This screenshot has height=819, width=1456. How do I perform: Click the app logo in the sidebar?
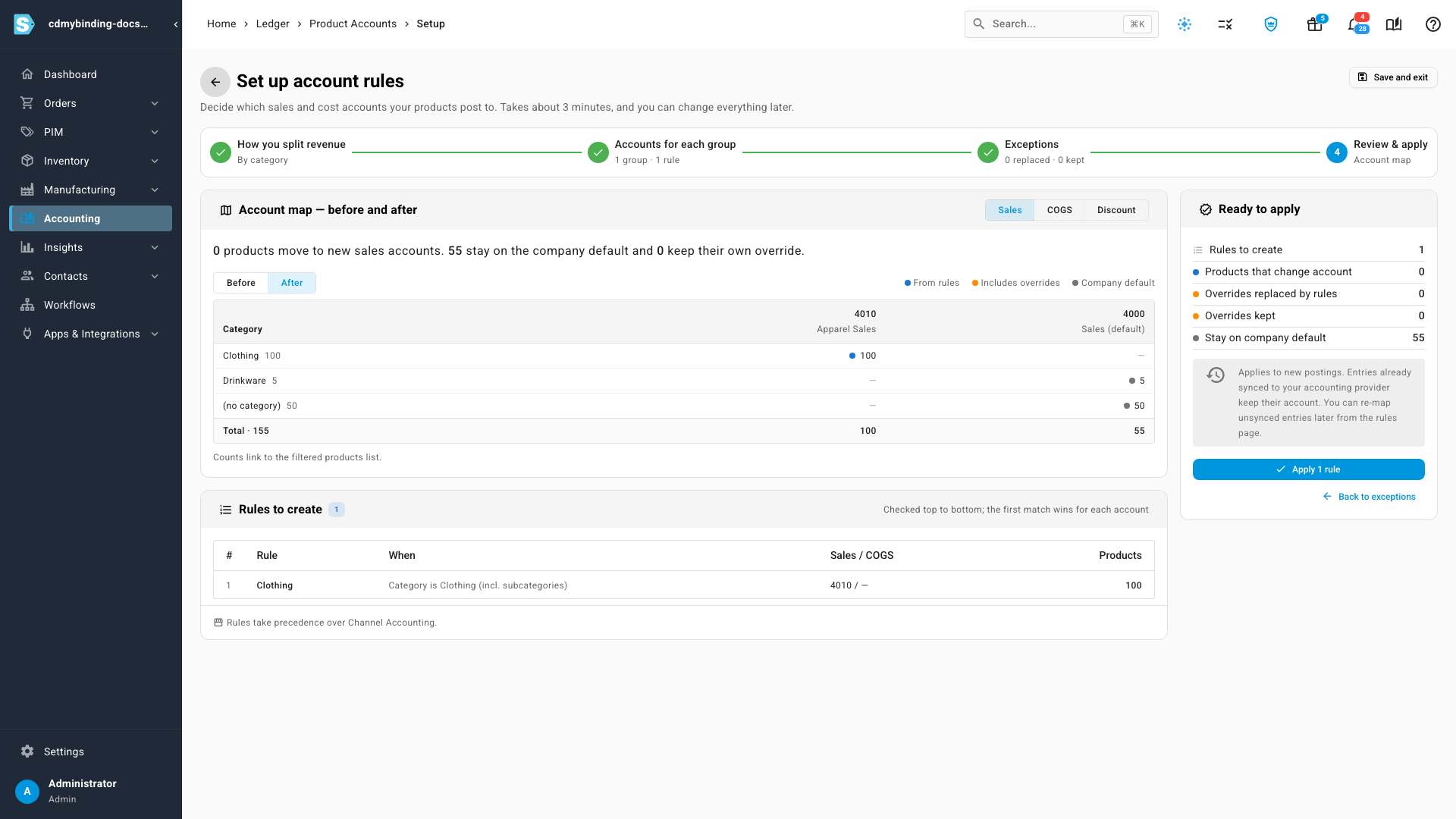pos(24,24)
